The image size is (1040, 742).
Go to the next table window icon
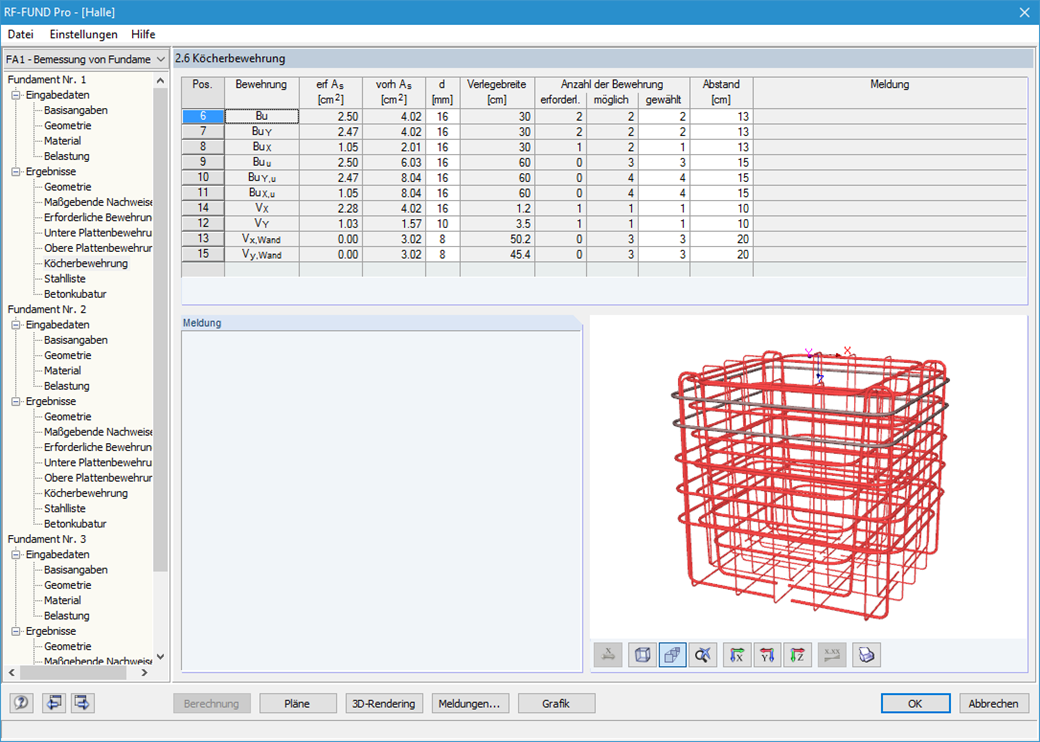[x=82, y=702]
